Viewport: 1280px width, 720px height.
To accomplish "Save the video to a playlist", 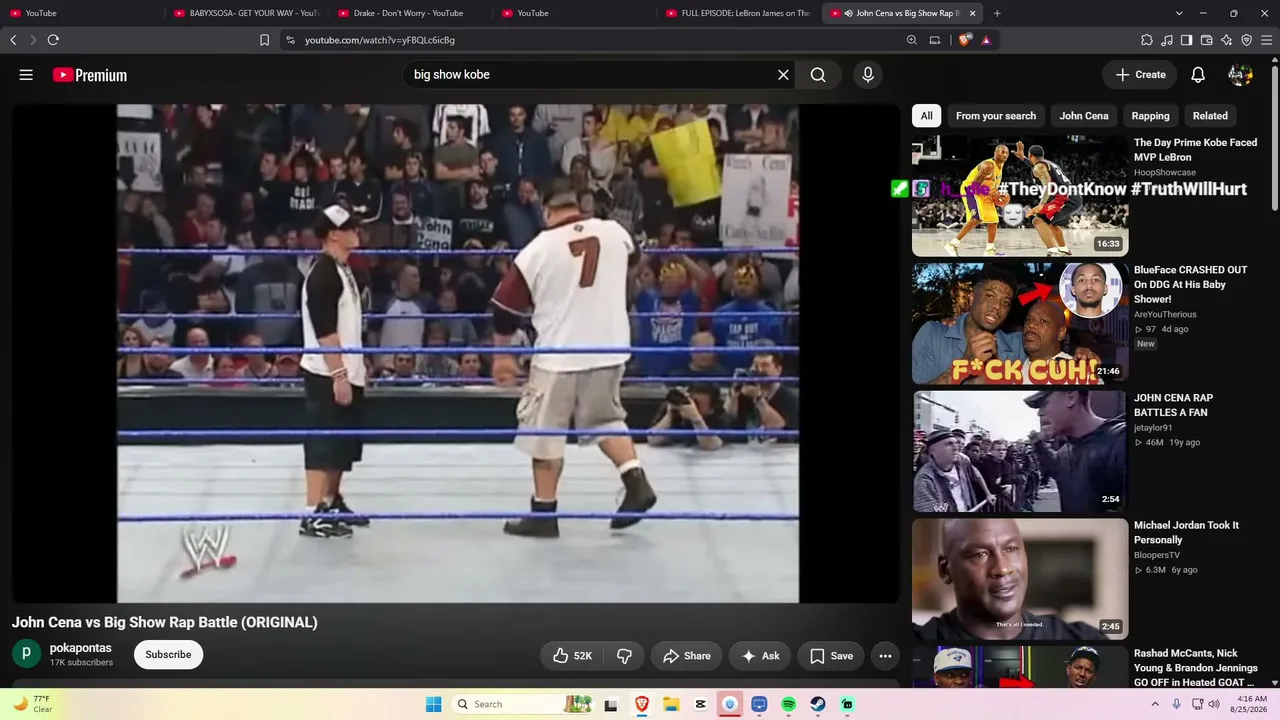I will tap(831, 656).
